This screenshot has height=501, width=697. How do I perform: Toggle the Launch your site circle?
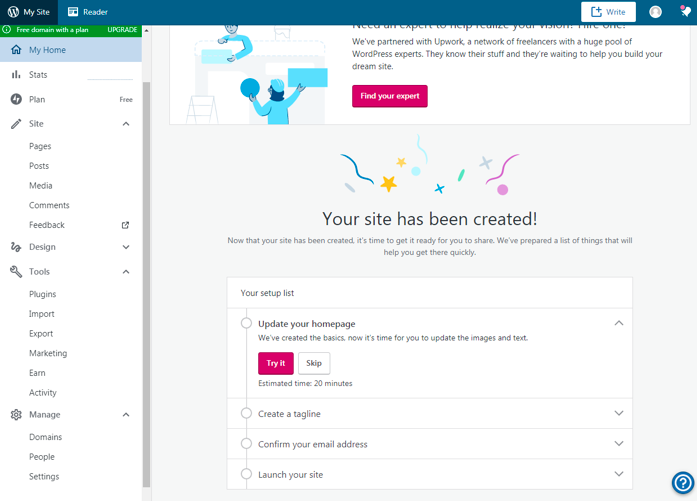pyautogui.click(x=246, y=474)
